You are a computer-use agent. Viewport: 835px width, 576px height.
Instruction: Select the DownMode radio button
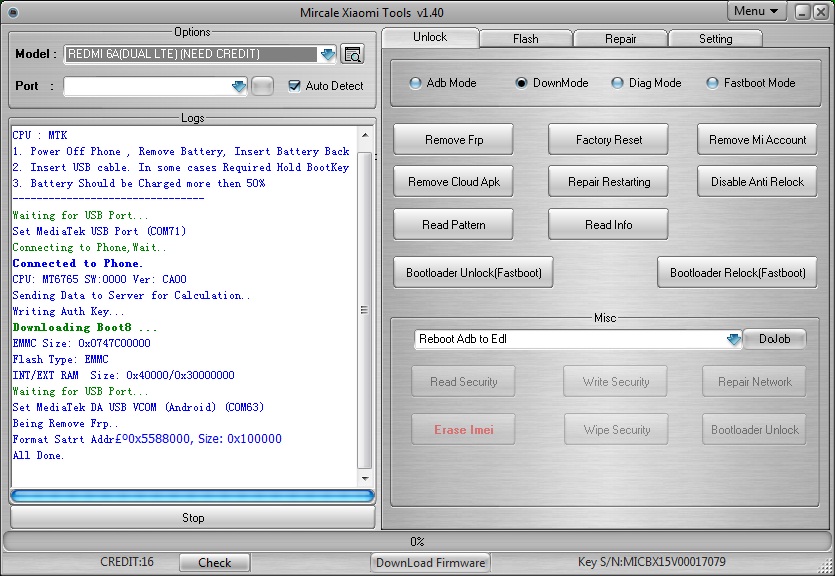tap(521, 83)
